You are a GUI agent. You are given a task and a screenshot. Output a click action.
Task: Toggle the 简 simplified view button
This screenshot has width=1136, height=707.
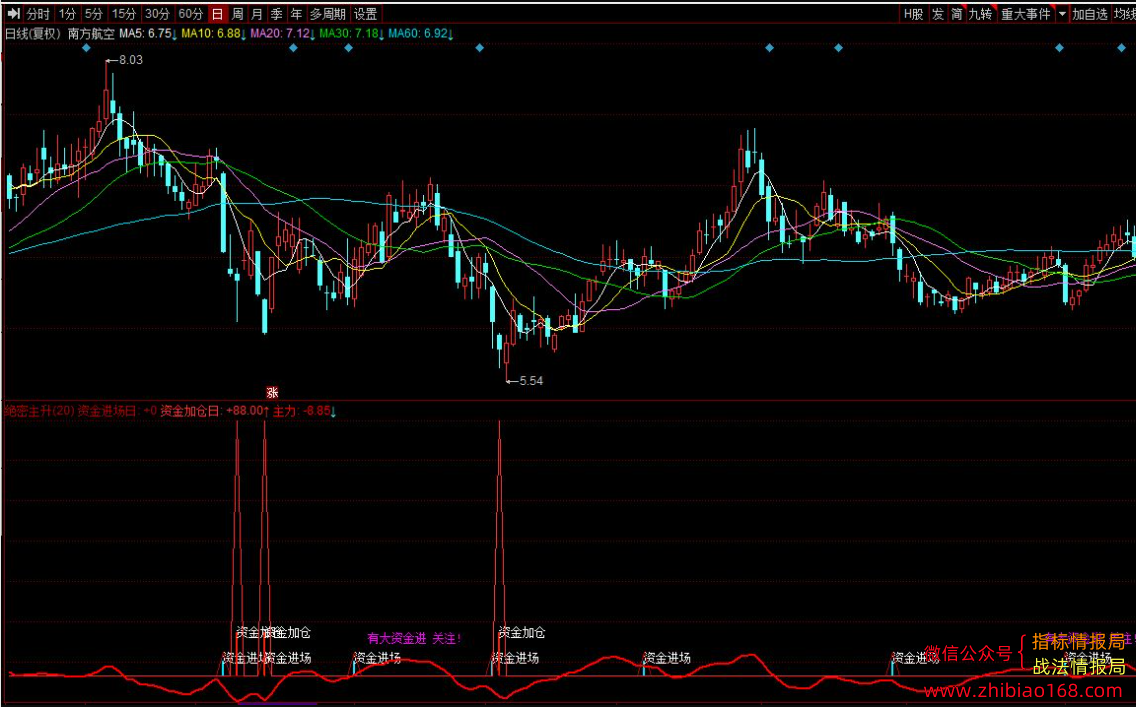956,14
